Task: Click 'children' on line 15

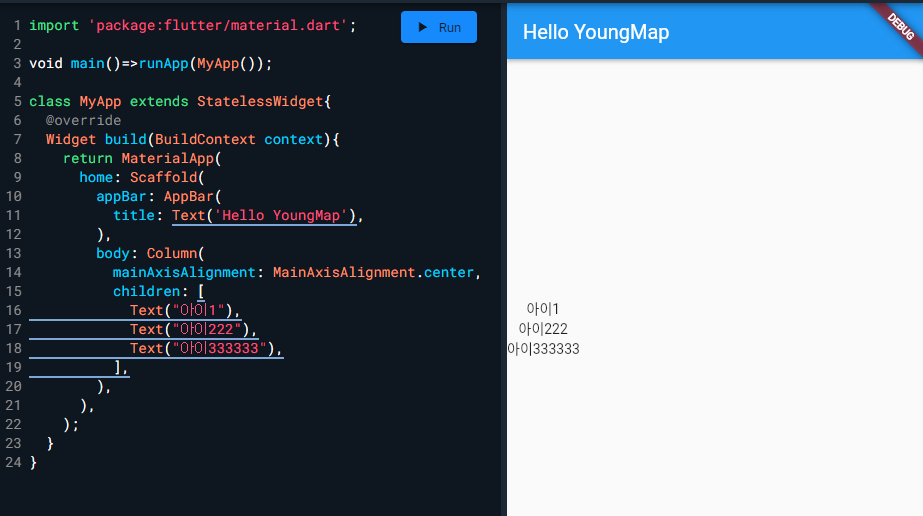Action: click(x=147, y=291)
